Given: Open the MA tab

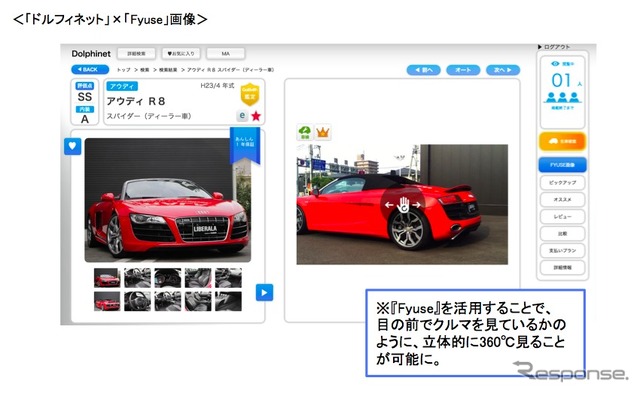Looking at the screenshot, I should pos(226,53).
